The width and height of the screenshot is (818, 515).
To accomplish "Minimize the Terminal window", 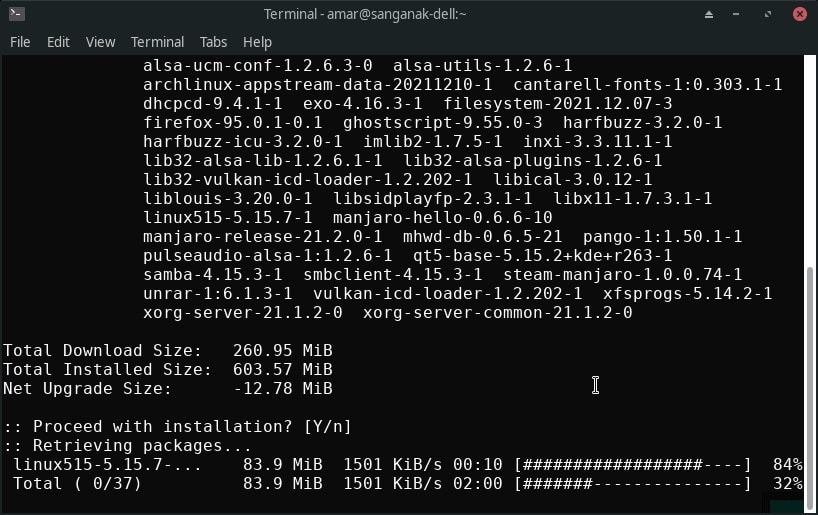I will (736, 14).
